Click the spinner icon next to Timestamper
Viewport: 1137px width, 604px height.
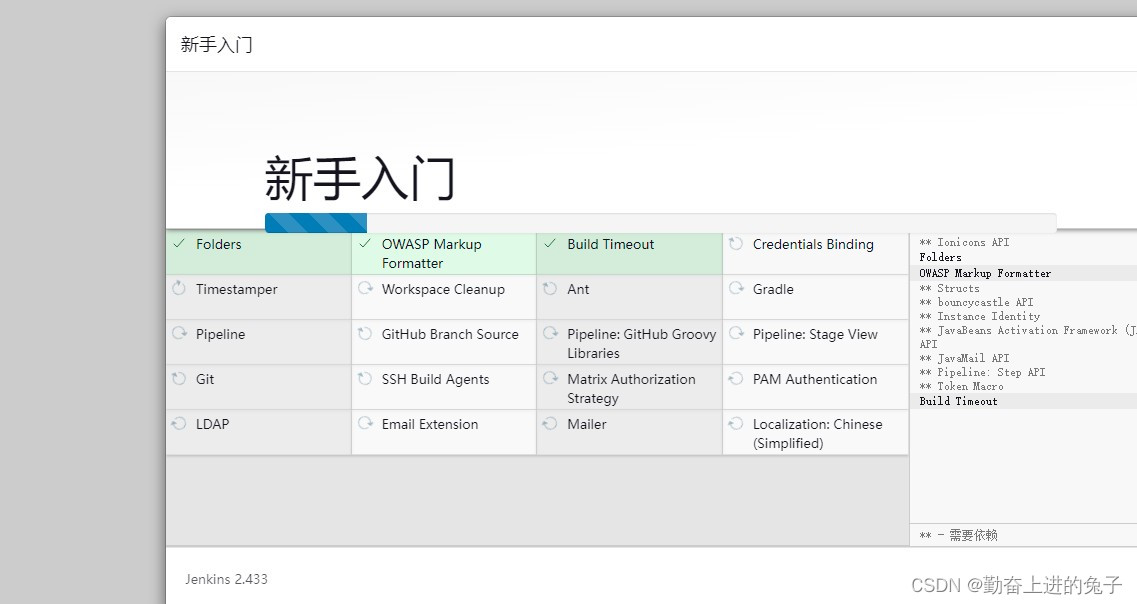point(179,289)
